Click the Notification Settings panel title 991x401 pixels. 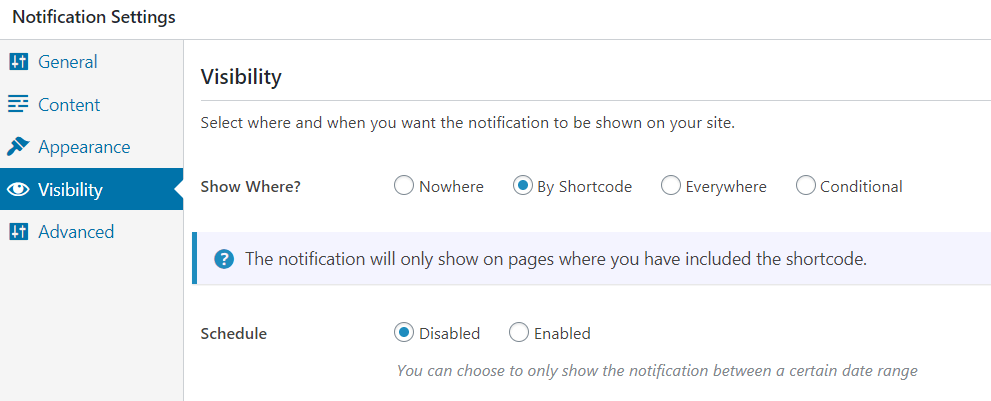point(94,17)
